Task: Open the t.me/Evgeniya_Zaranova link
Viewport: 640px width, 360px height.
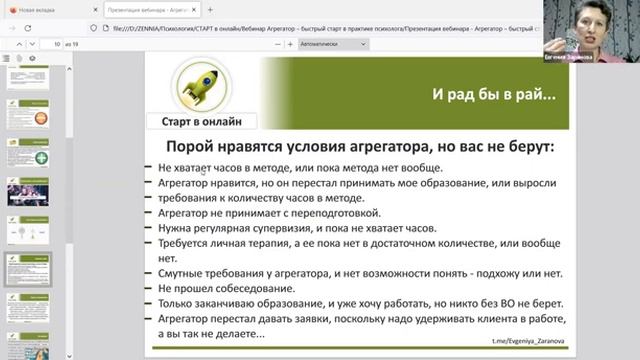Action: tap(528, 341)
